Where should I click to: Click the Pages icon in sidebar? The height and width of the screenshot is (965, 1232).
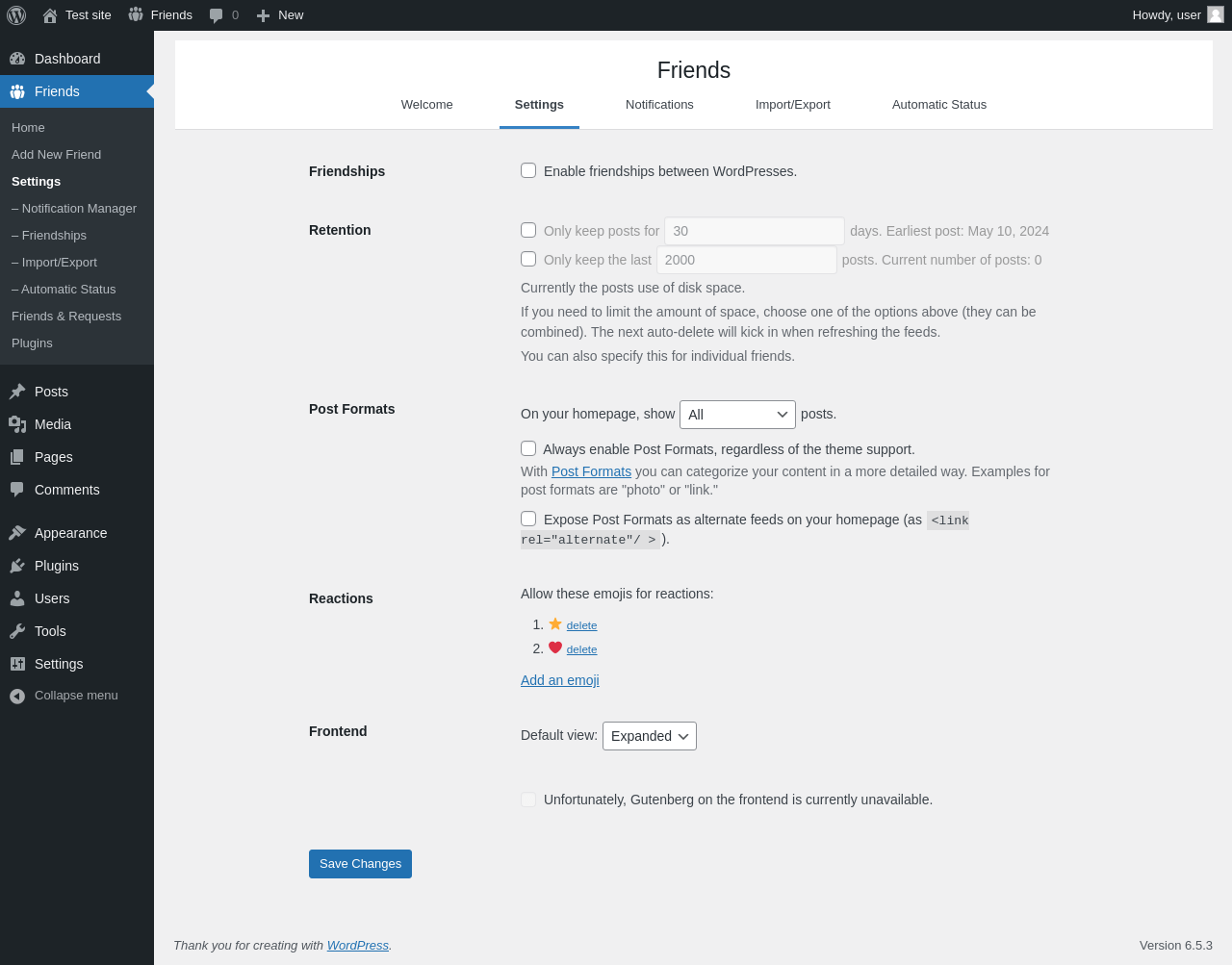pyautogui.click(x=17, y=457)
